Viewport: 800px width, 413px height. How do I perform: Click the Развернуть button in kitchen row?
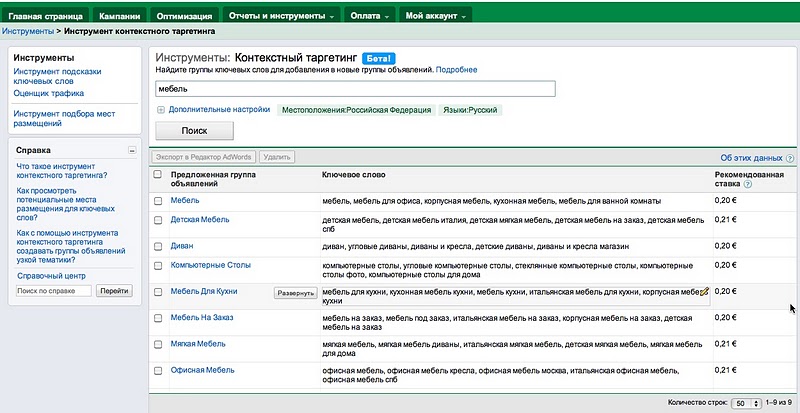click(x=295, y=293)
